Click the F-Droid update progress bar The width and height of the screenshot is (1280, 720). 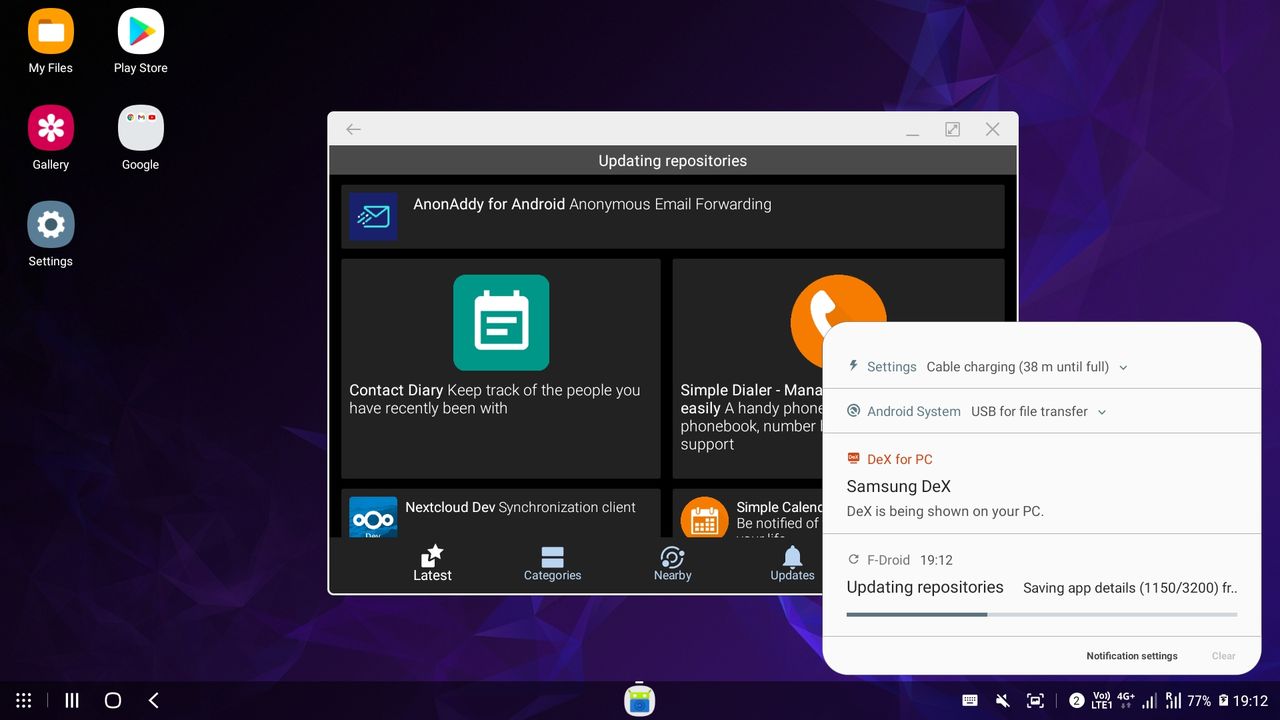tap(1041, 614)
